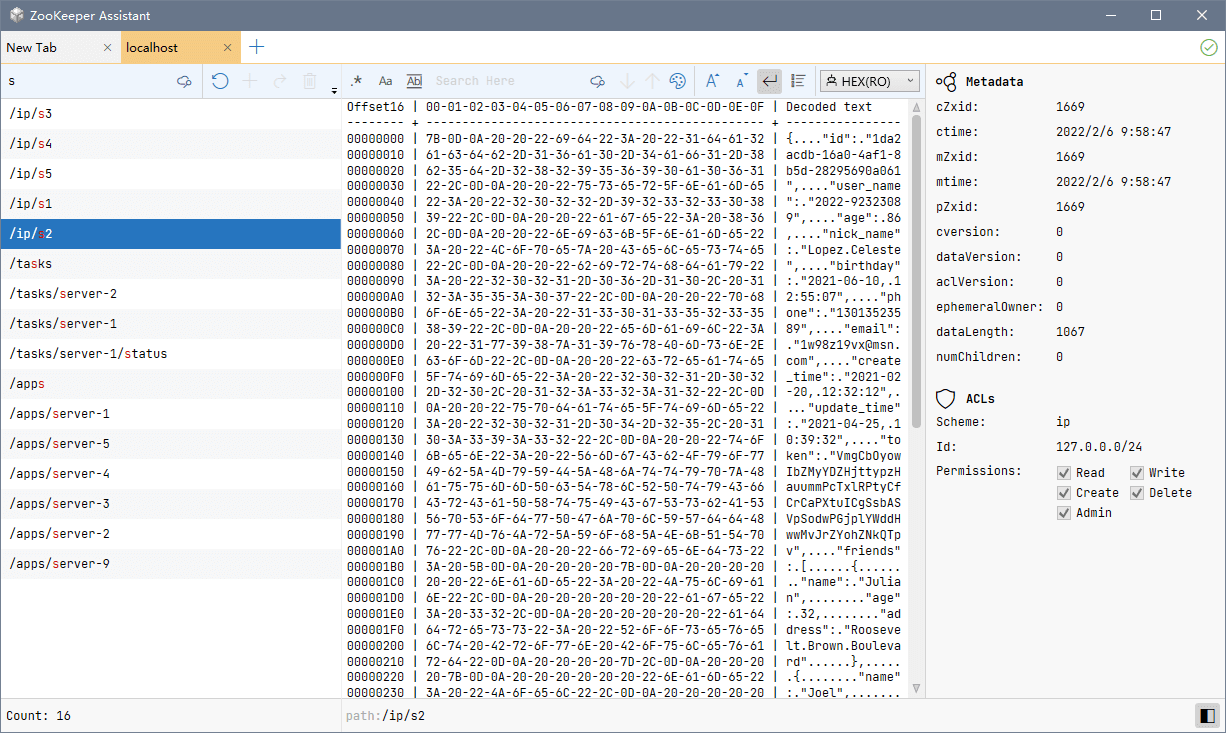Increase font size in data viewer
1226x733 pixels.
pyautogui.click(x=712, y=81)
